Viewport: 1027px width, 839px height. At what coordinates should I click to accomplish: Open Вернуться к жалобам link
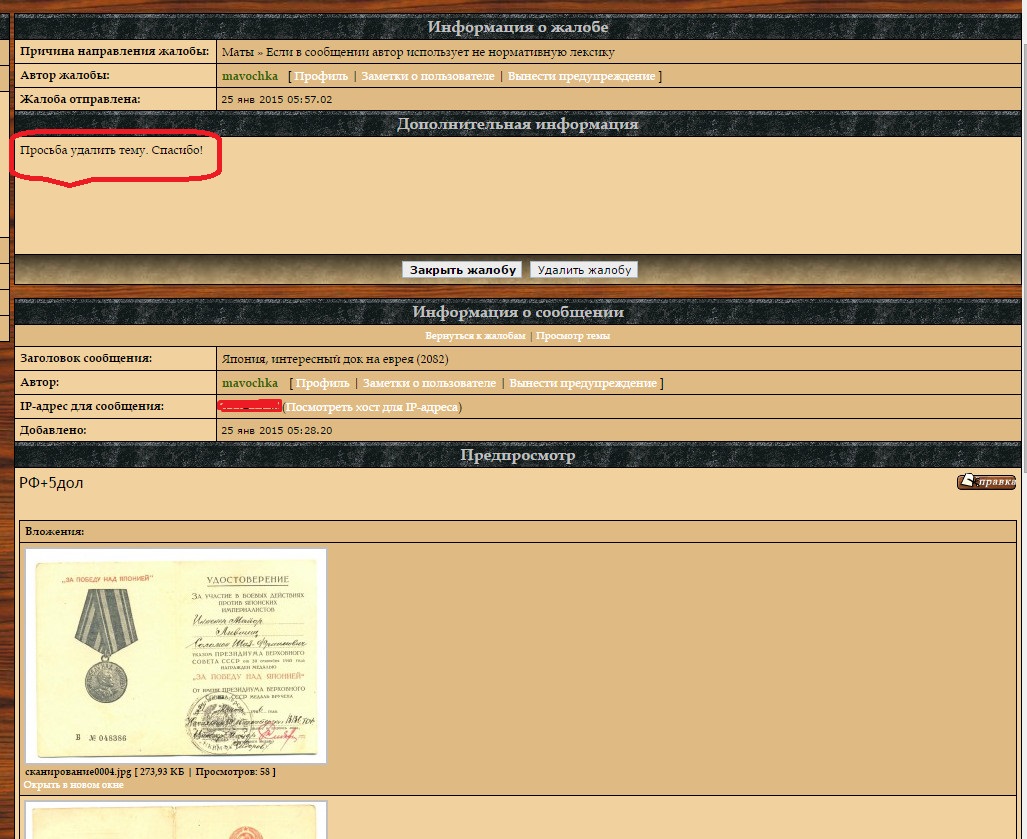pyautogui.click(x=475, y=336)
